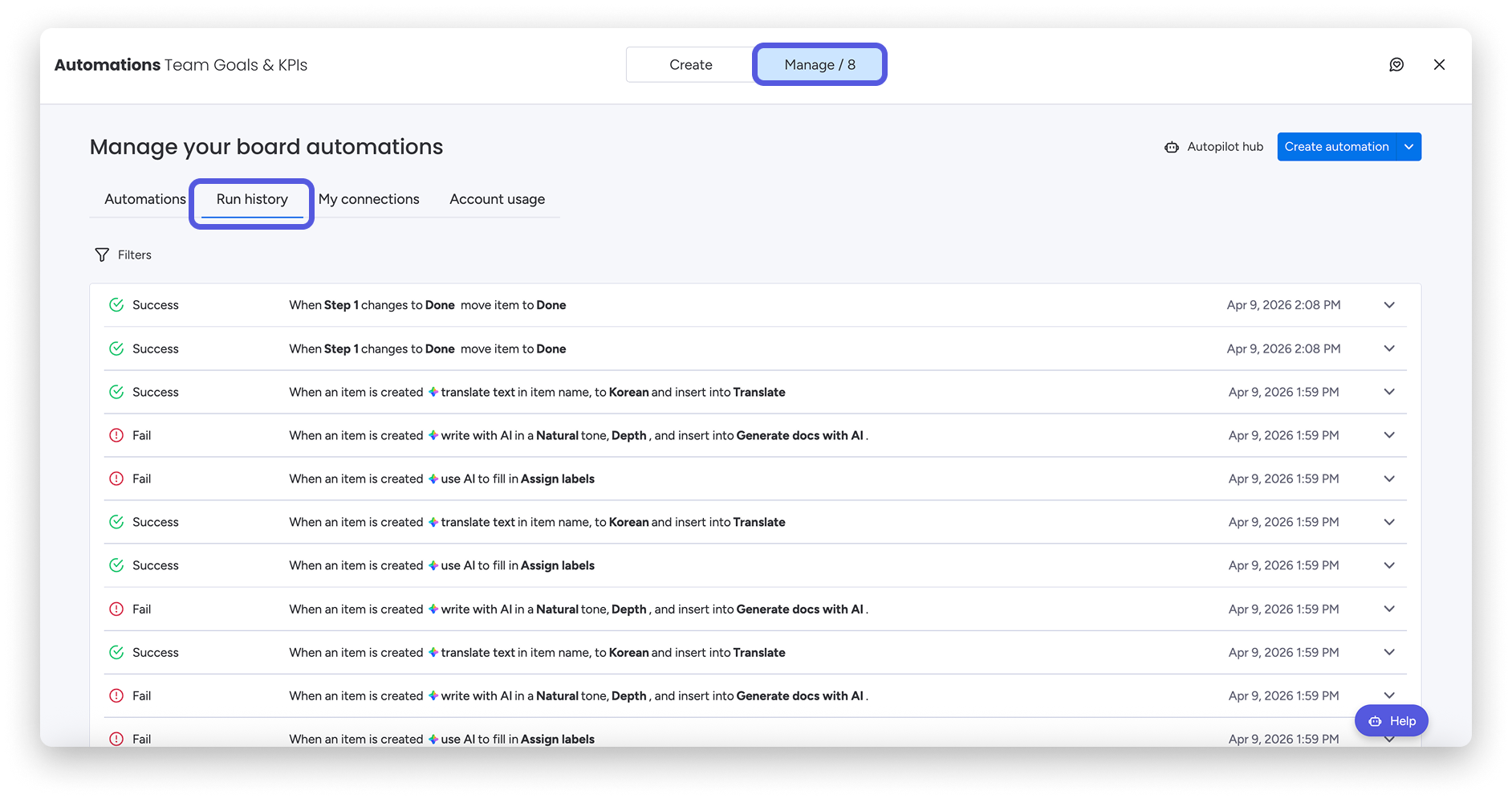Screen dimensions: 1512x799
Task: Open the Autopilot hub link
Action: tap(1225, 147)
